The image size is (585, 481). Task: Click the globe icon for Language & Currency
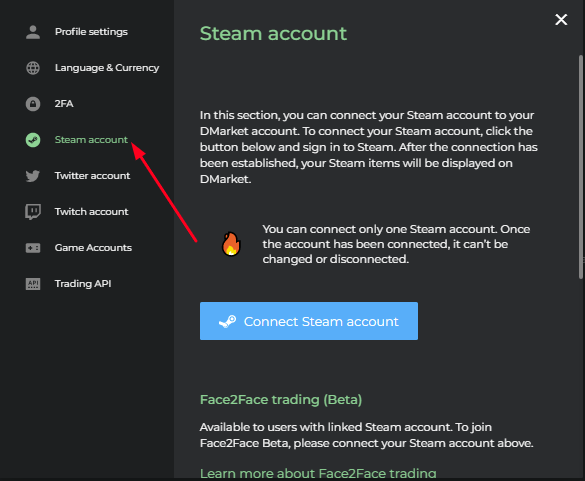click(33, 68)
